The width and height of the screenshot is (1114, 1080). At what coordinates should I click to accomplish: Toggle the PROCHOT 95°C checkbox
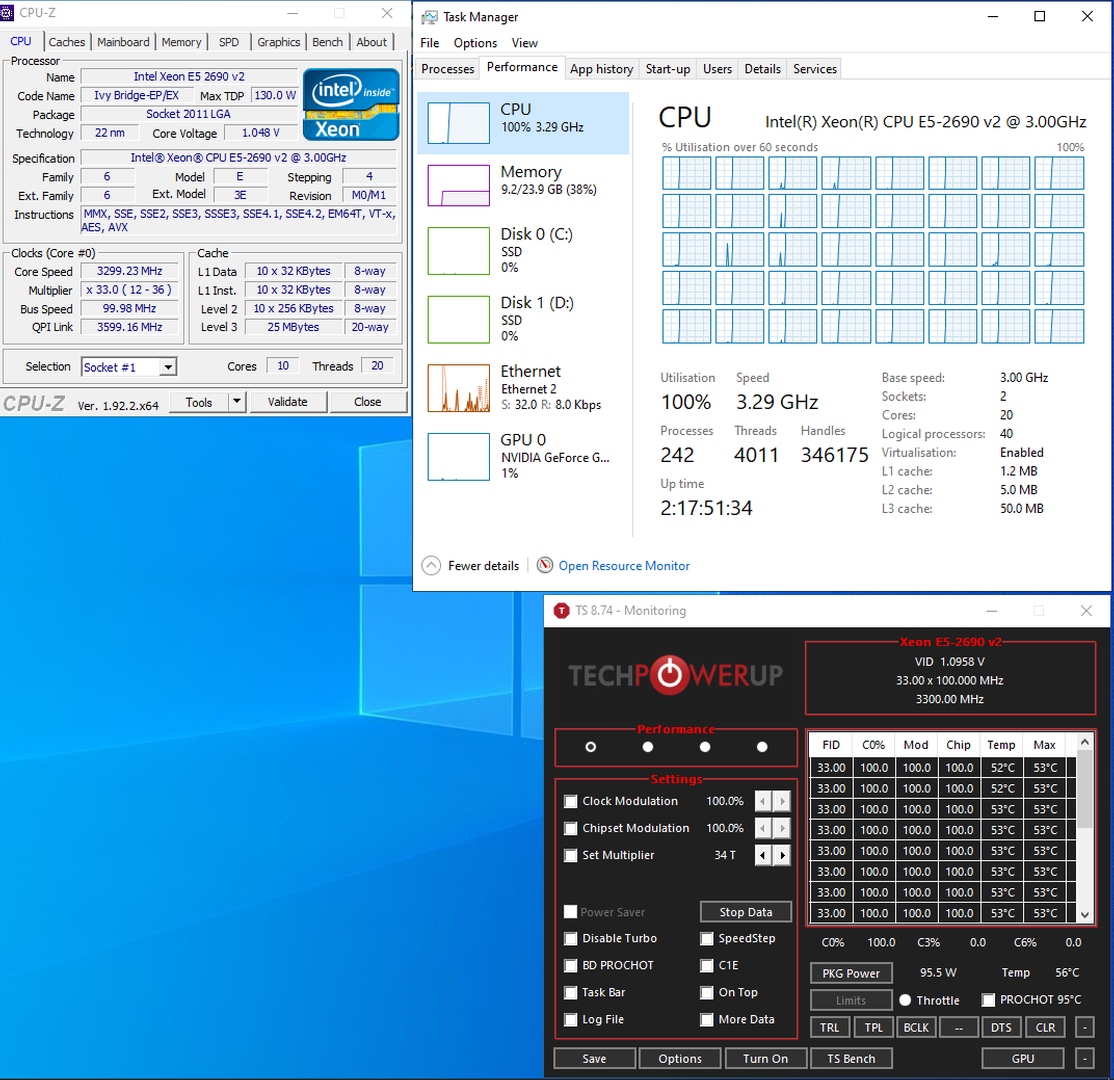coord(988,1000)
